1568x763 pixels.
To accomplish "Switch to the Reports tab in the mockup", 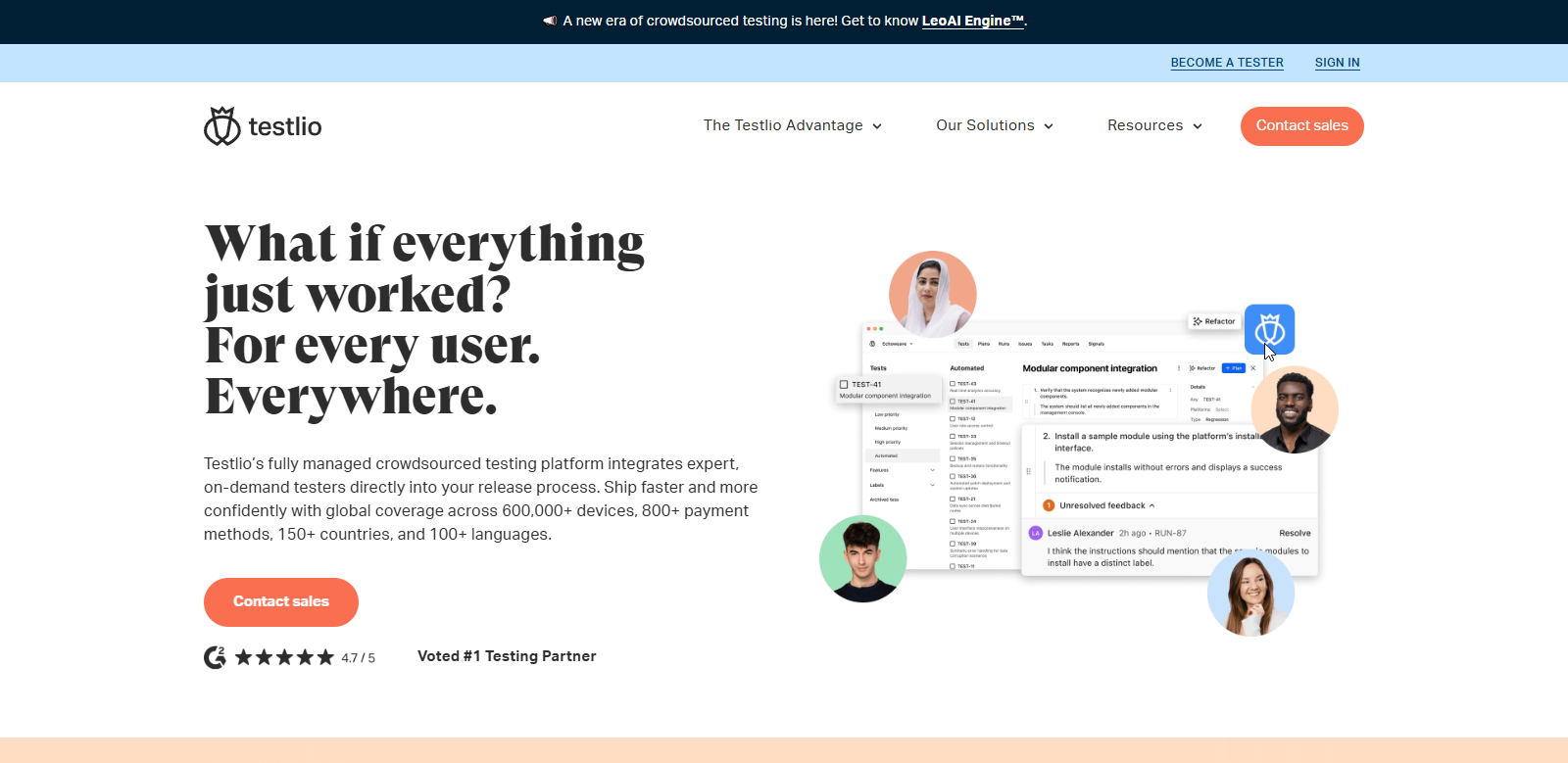I will tap(1070, 344).
